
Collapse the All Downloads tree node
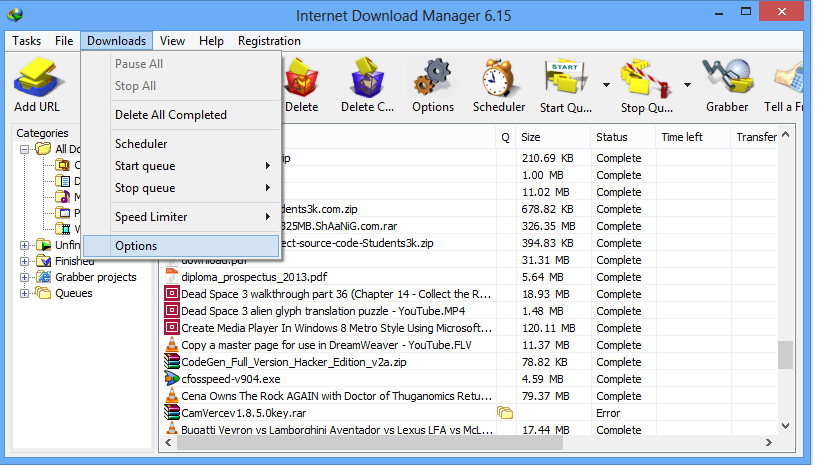click(24, 149)
